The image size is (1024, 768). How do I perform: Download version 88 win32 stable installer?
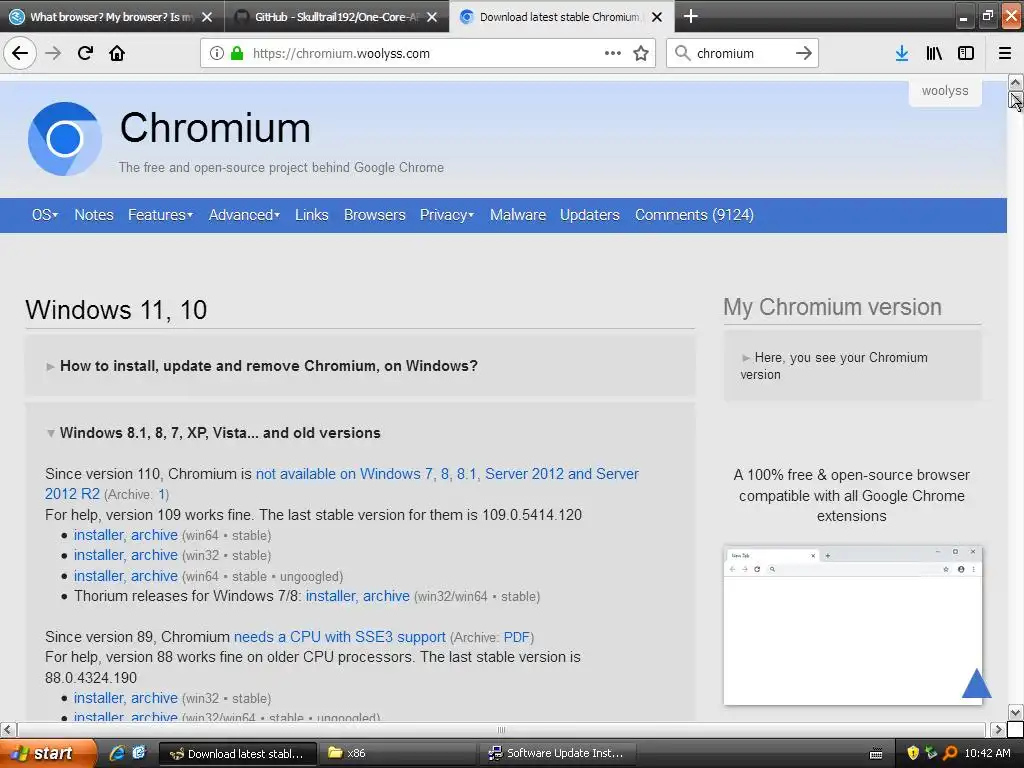(x=98, y=698)
